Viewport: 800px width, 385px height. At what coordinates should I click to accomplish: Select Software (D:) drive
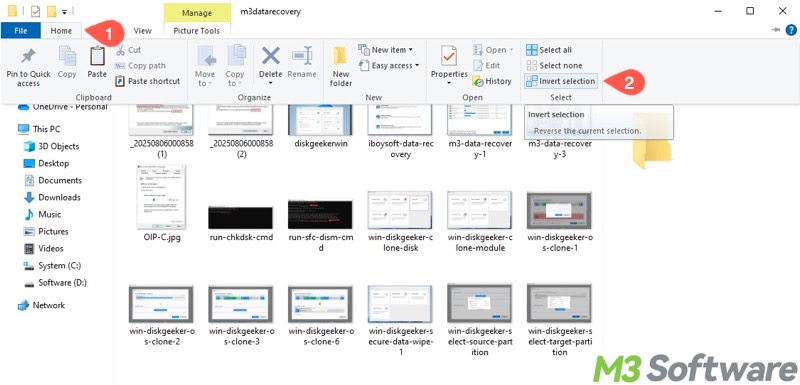click(55, 283)
